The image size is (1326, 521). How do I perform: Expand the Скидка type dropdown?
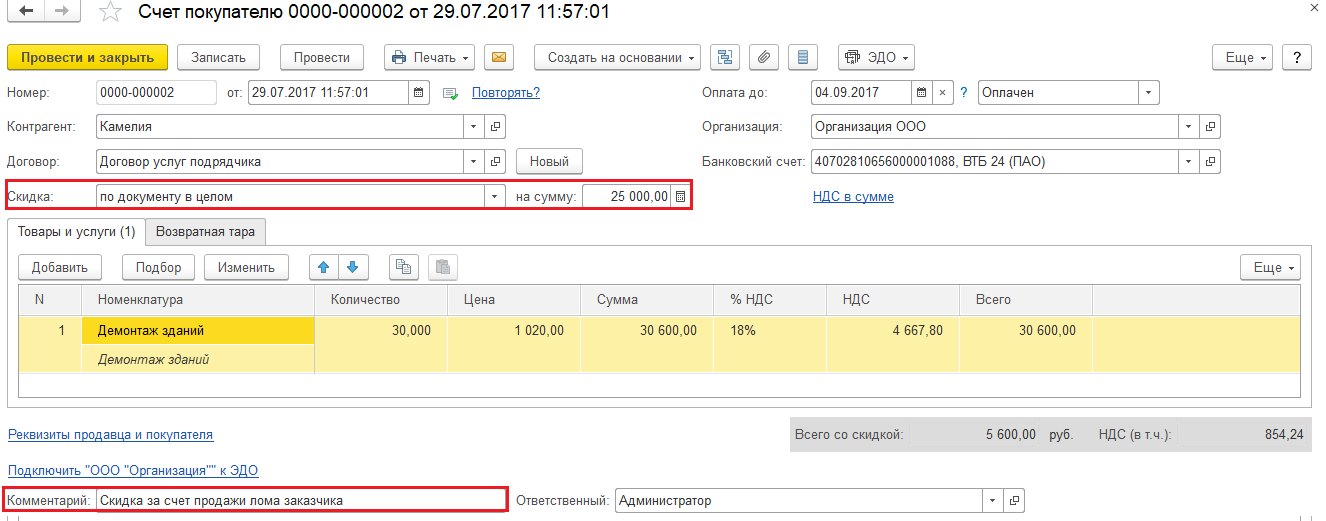[494, 196]
